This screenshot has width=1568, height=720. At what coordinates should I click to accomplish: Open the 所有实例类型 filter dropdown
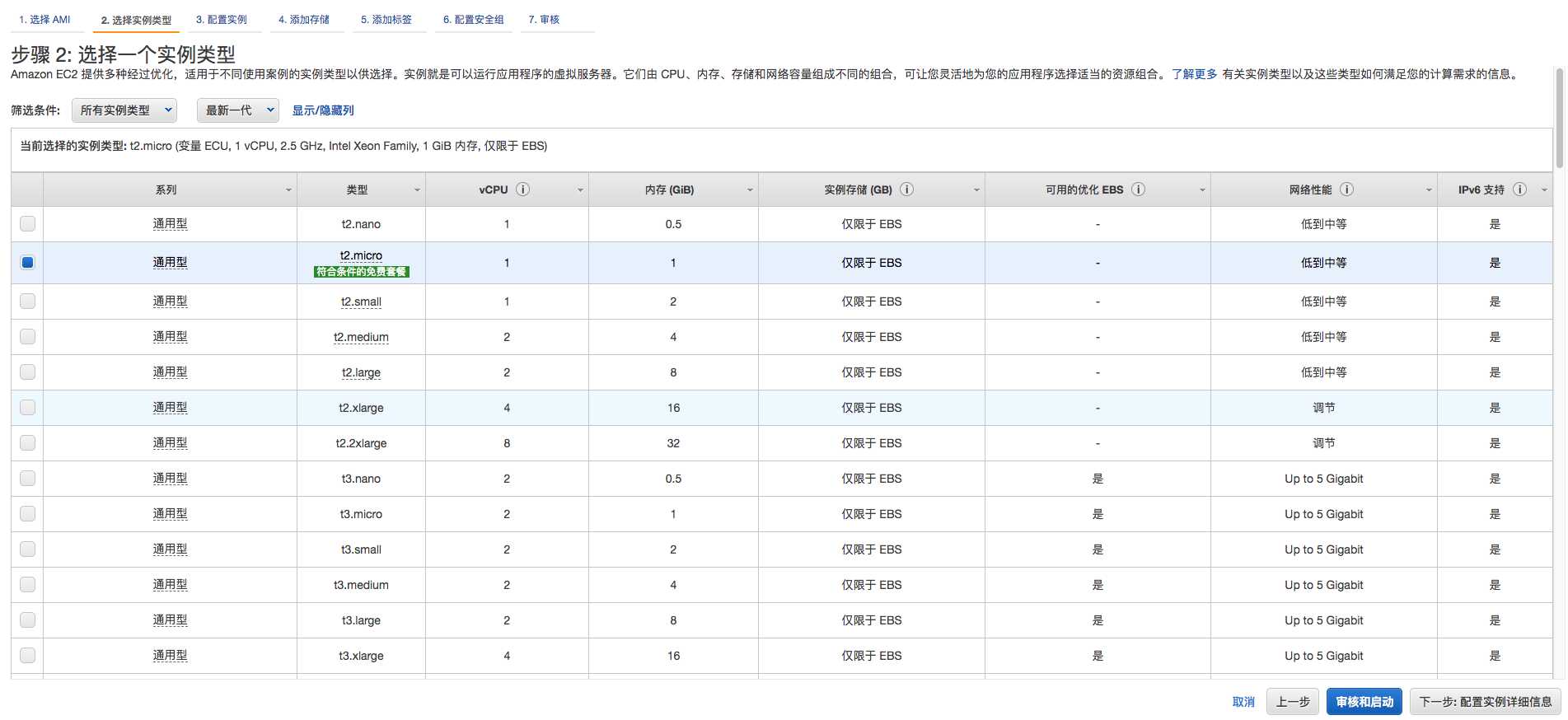(x=124, y=110)
